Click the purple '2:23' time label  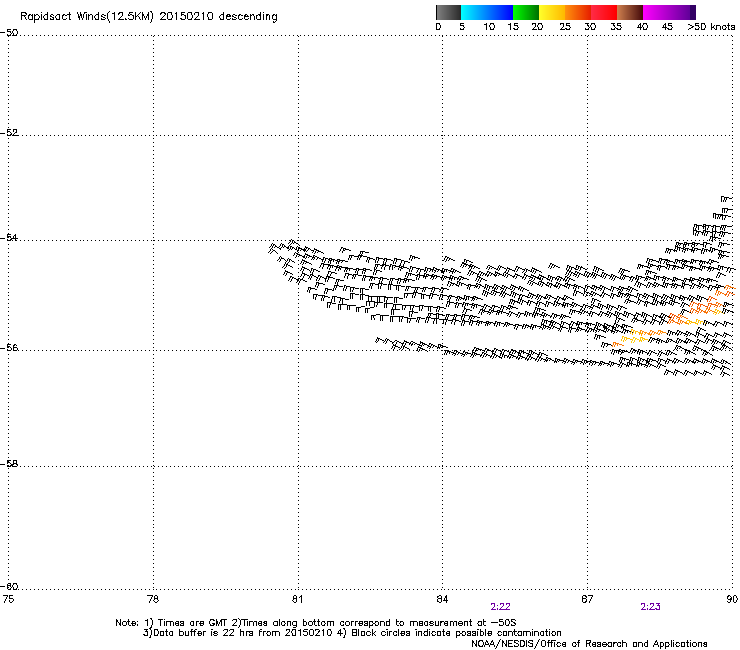click(650, 607)
